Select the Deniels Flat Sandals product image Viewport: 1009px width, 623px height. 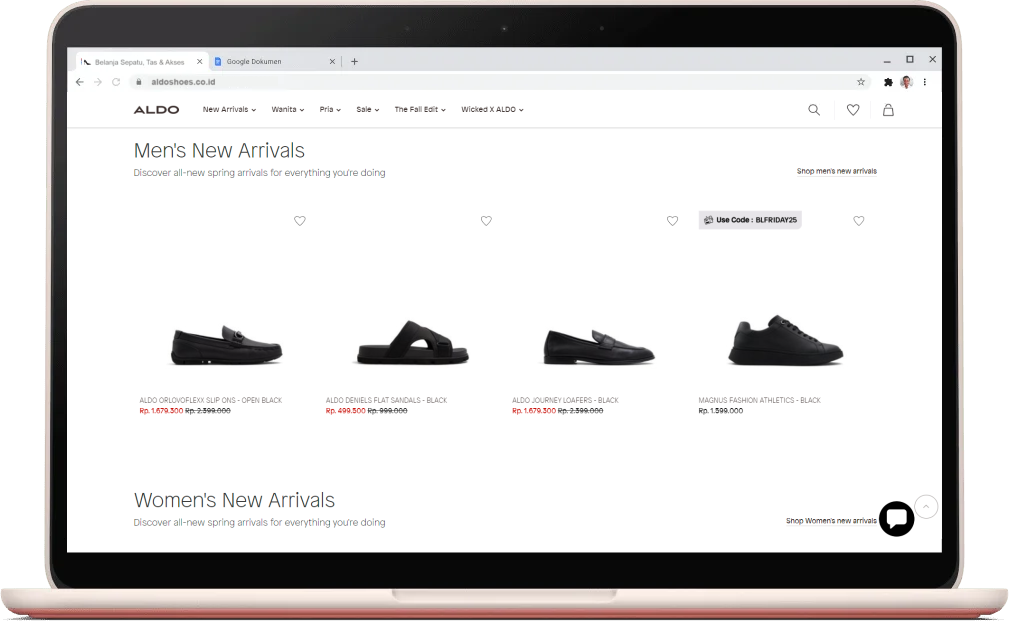[413, 343]
